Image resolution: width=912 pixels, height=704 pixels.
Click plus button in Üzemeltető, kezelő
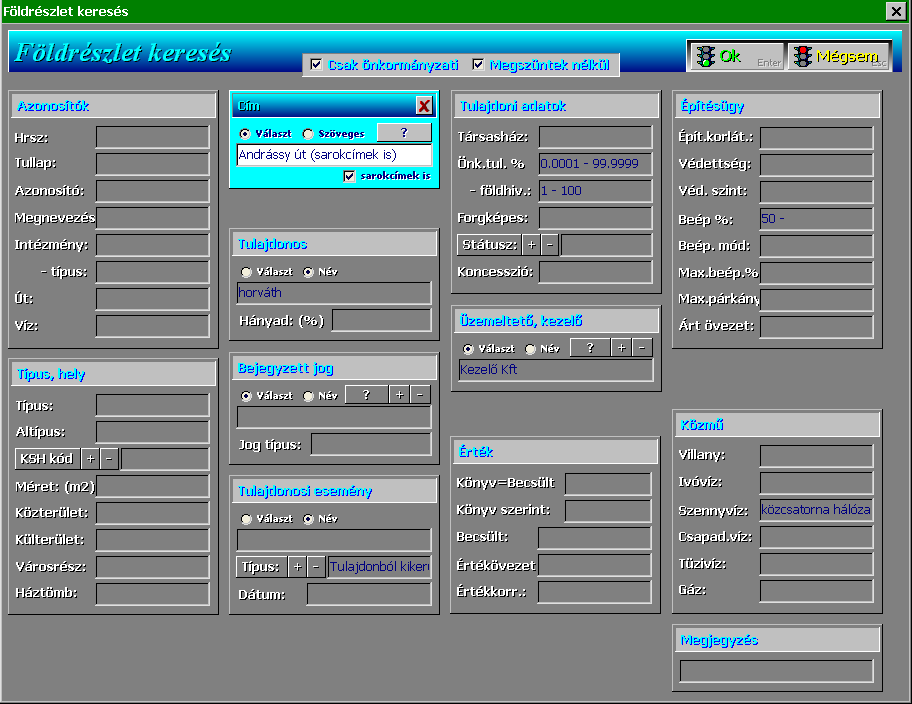(622, 348)
